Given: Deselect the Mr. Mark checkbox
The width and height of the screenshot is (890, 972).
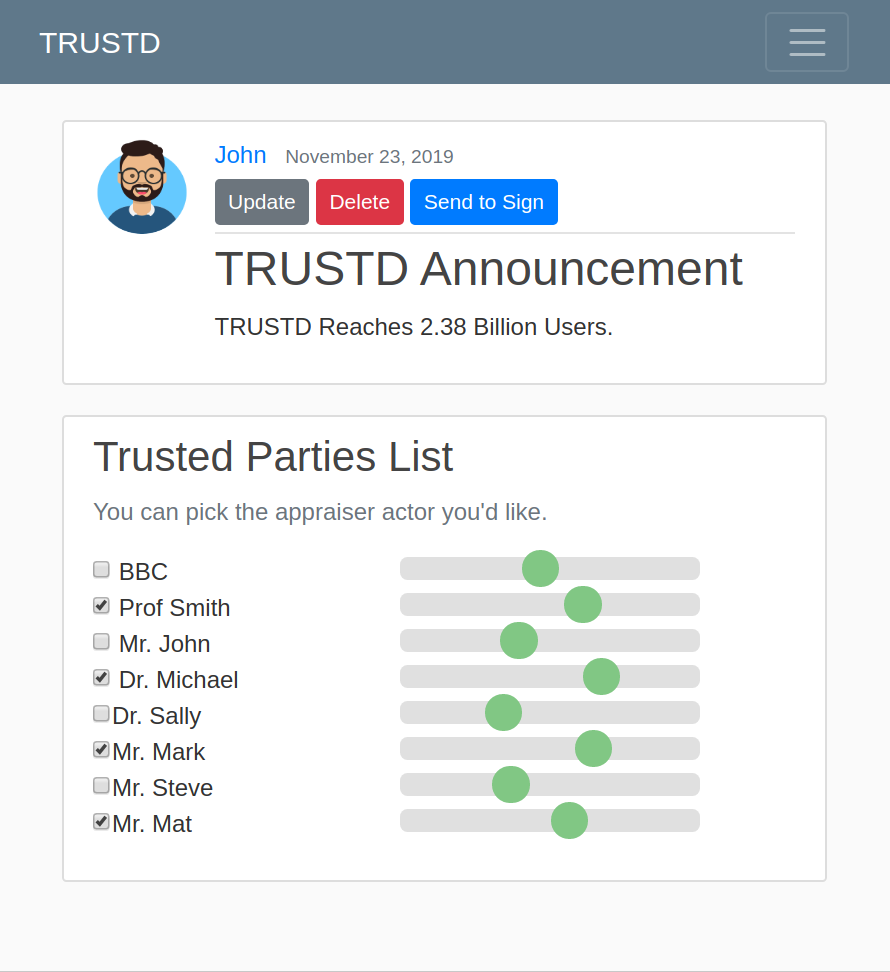Looking at the screenshot, I should [x=101, y=749].
